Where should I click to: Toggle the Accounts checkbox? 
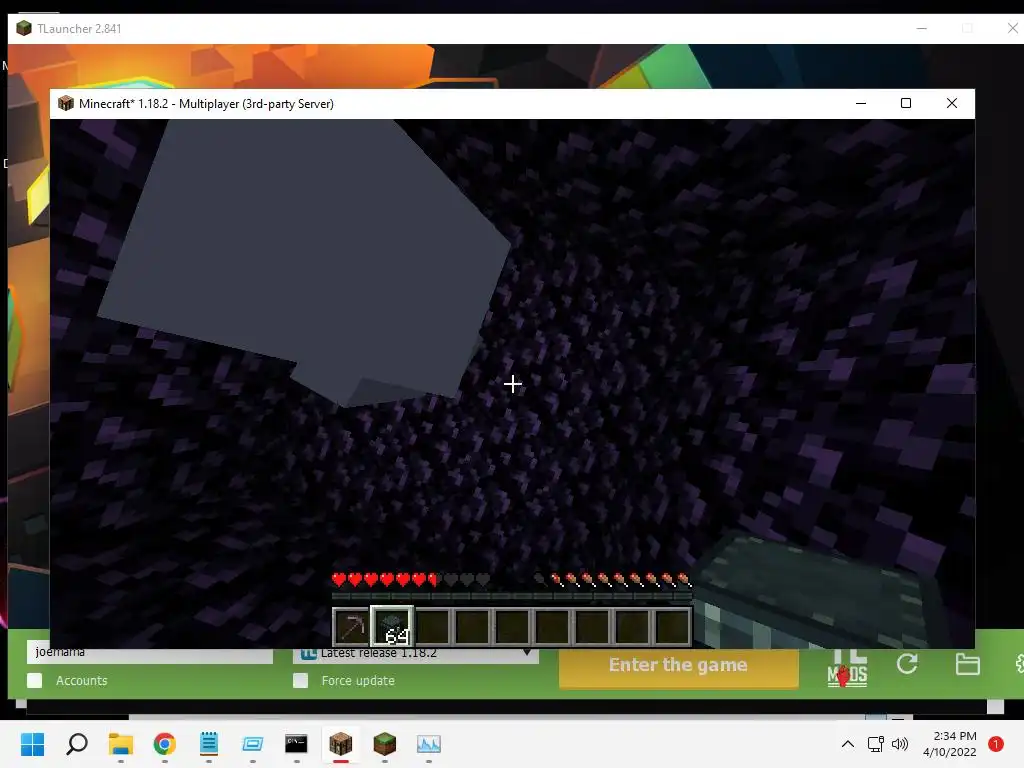[x=35, y=680]
